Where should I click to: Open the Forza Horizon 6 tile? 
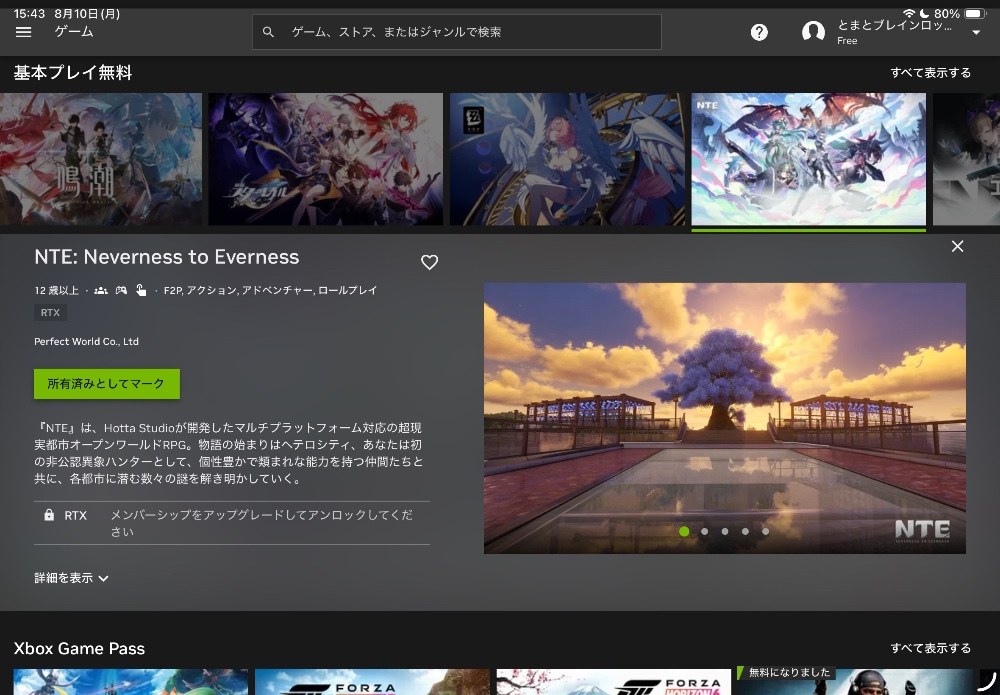pos(614,682)
